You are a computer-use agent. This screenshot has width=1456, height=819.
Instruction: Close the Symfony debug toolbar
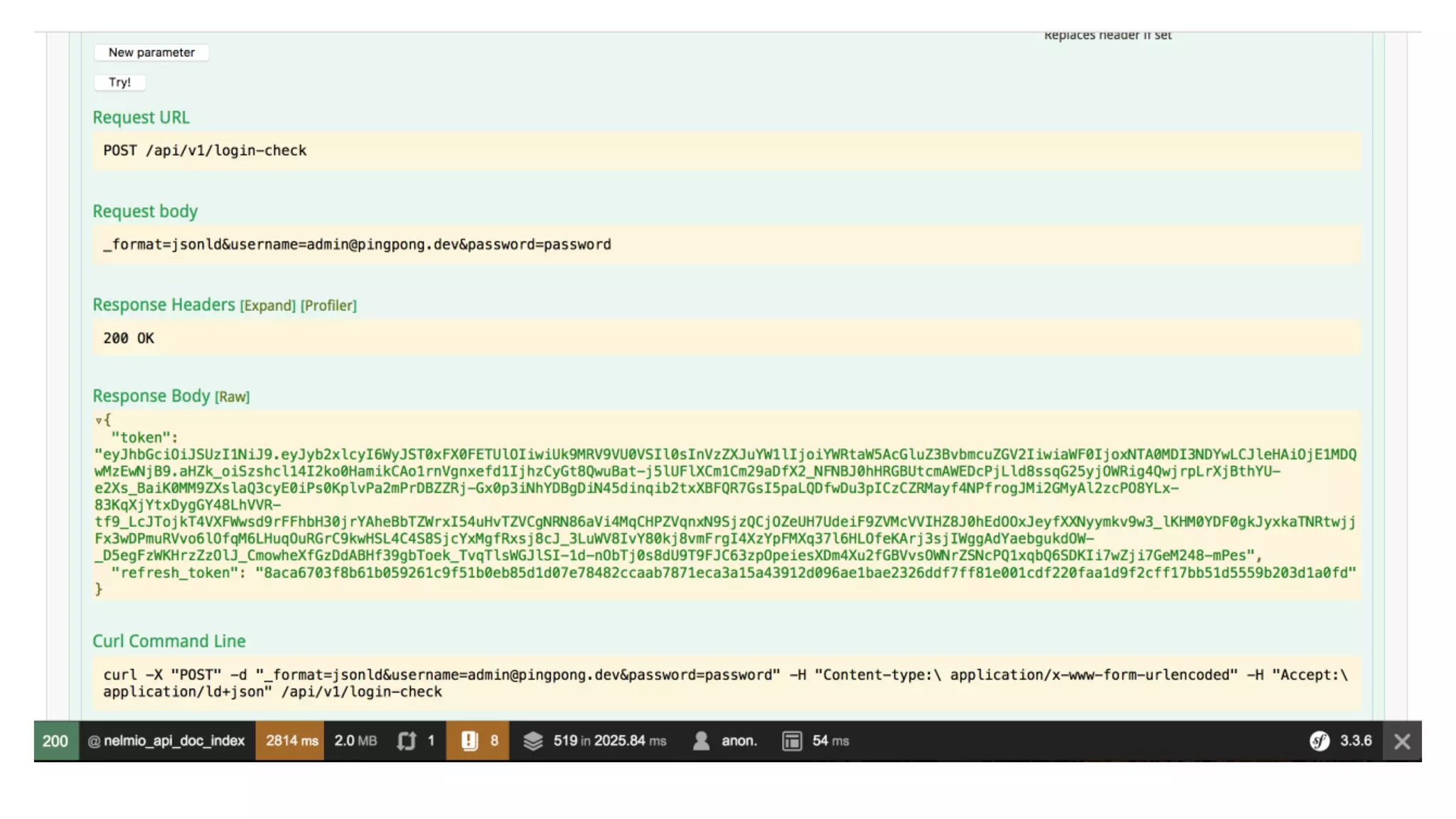tap(1402, 742)
